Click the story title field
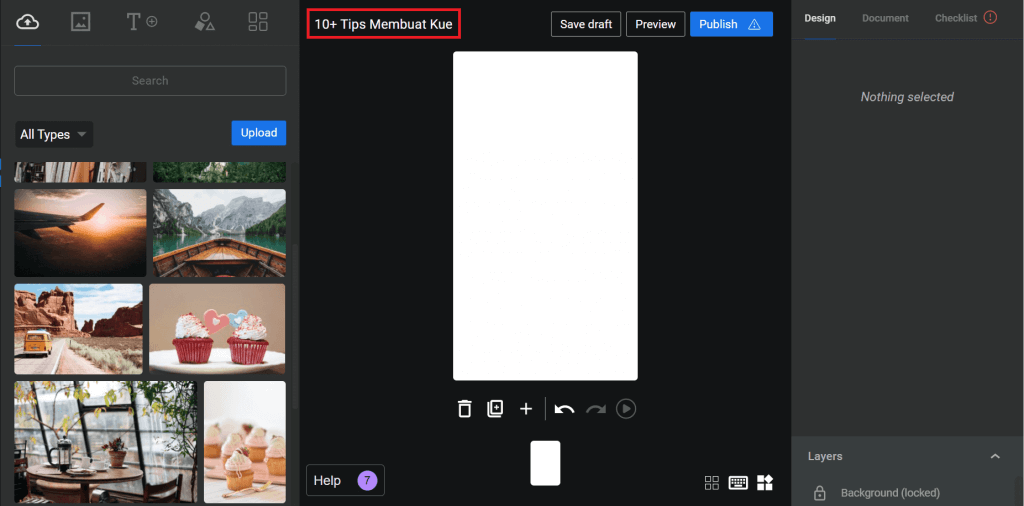The height and width of the screenshot is (506, 1024). click(383, 24)
